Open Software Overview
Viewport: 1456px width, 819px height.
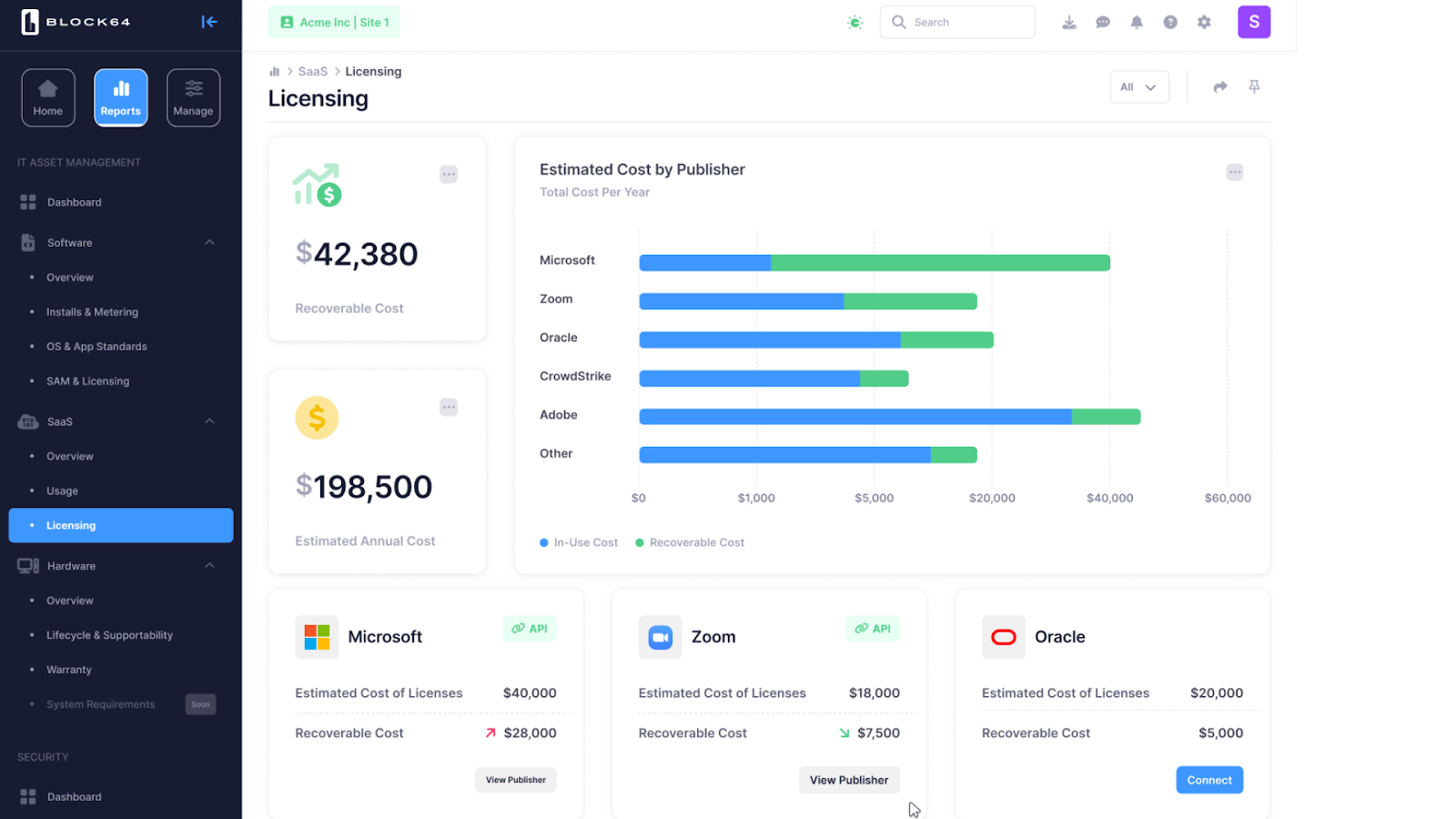[70, 278]
